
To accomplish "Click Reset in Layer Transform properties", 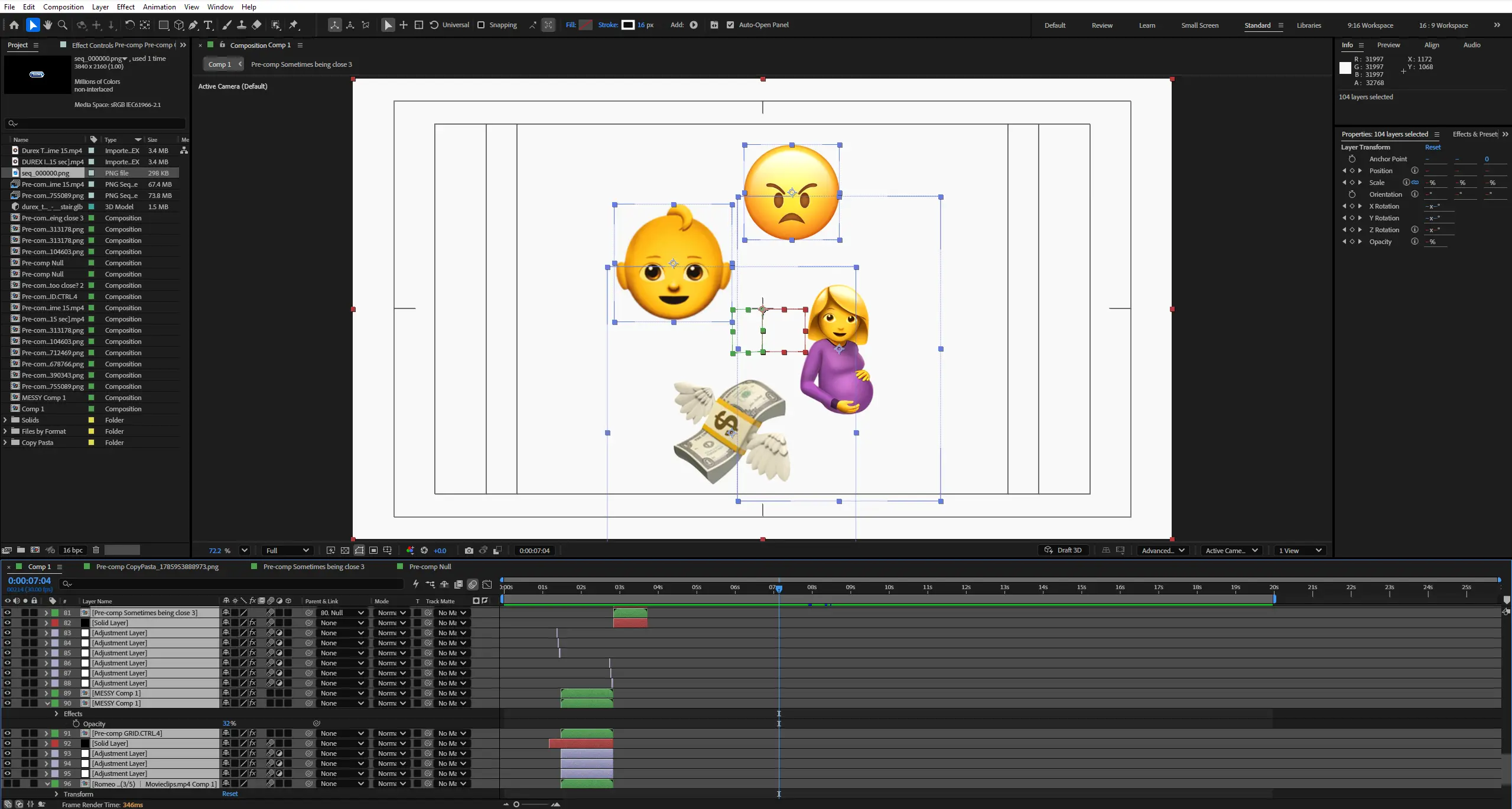I will tap(1432, 147).
